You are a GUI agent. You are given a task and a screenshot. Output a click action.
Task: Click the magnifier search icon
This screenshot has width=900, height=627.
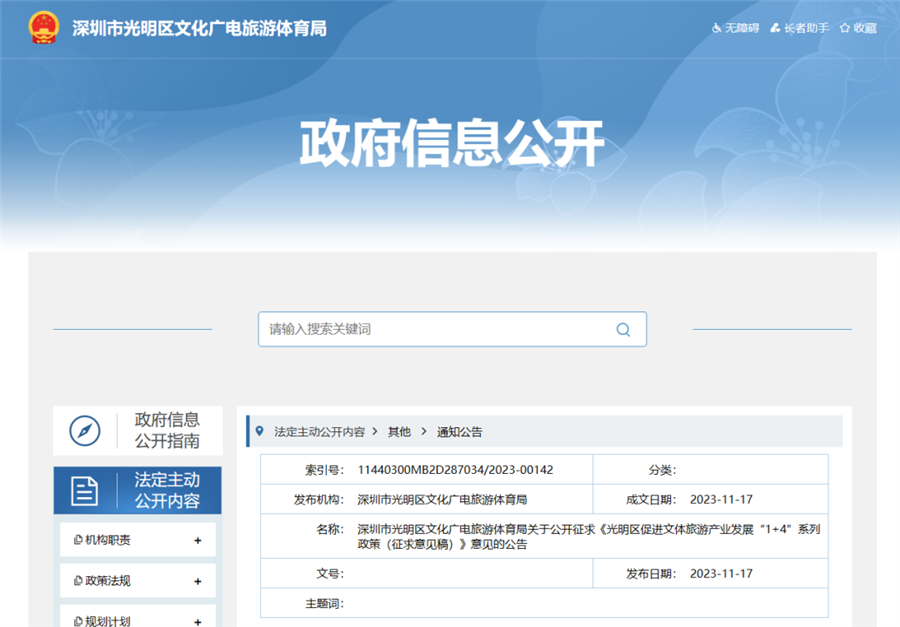623,330
